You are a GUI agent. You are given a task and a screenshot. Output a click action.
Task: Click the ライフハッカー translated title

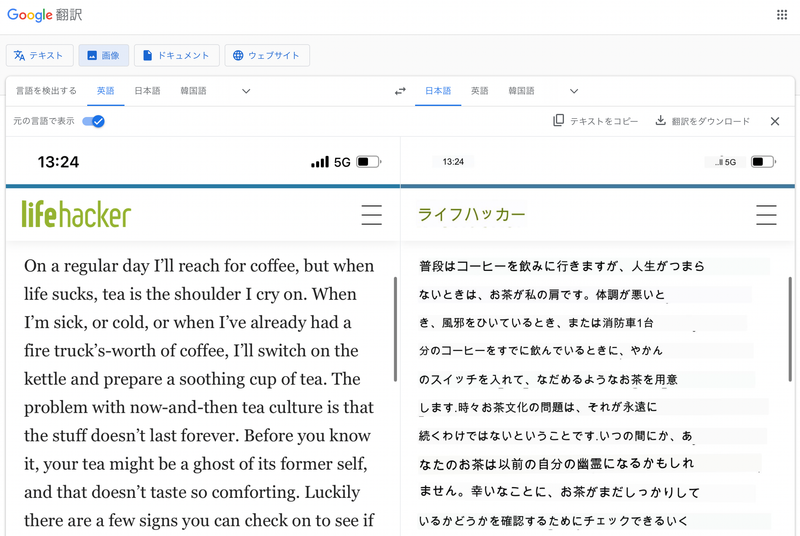click(x=471, y=215)
